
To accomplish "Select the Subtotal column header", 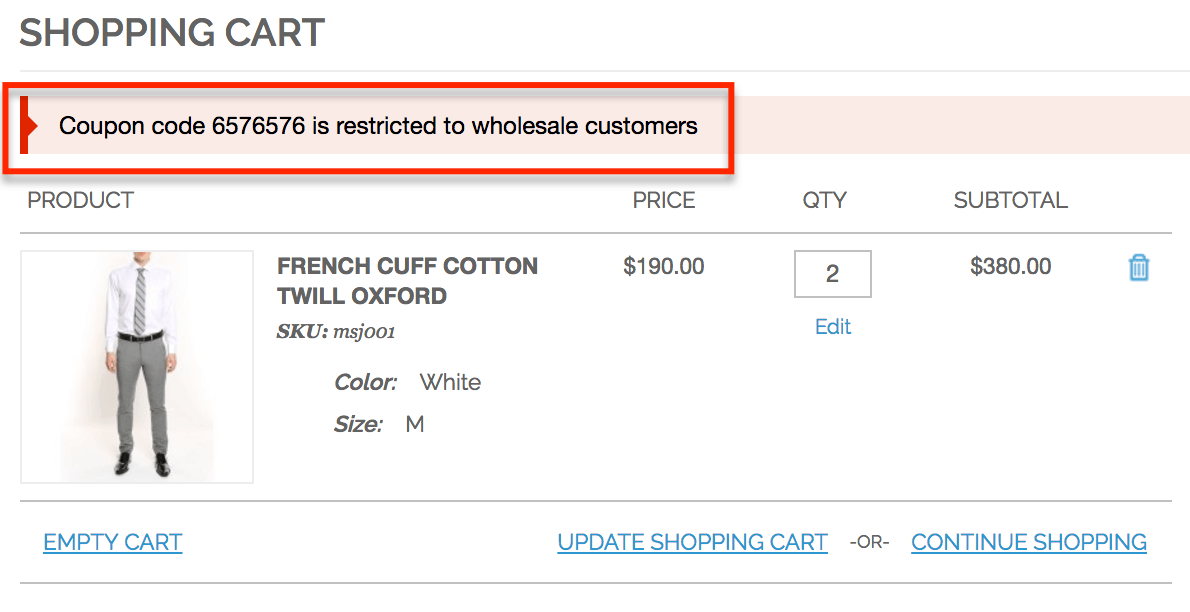I will click(1010, 200).
